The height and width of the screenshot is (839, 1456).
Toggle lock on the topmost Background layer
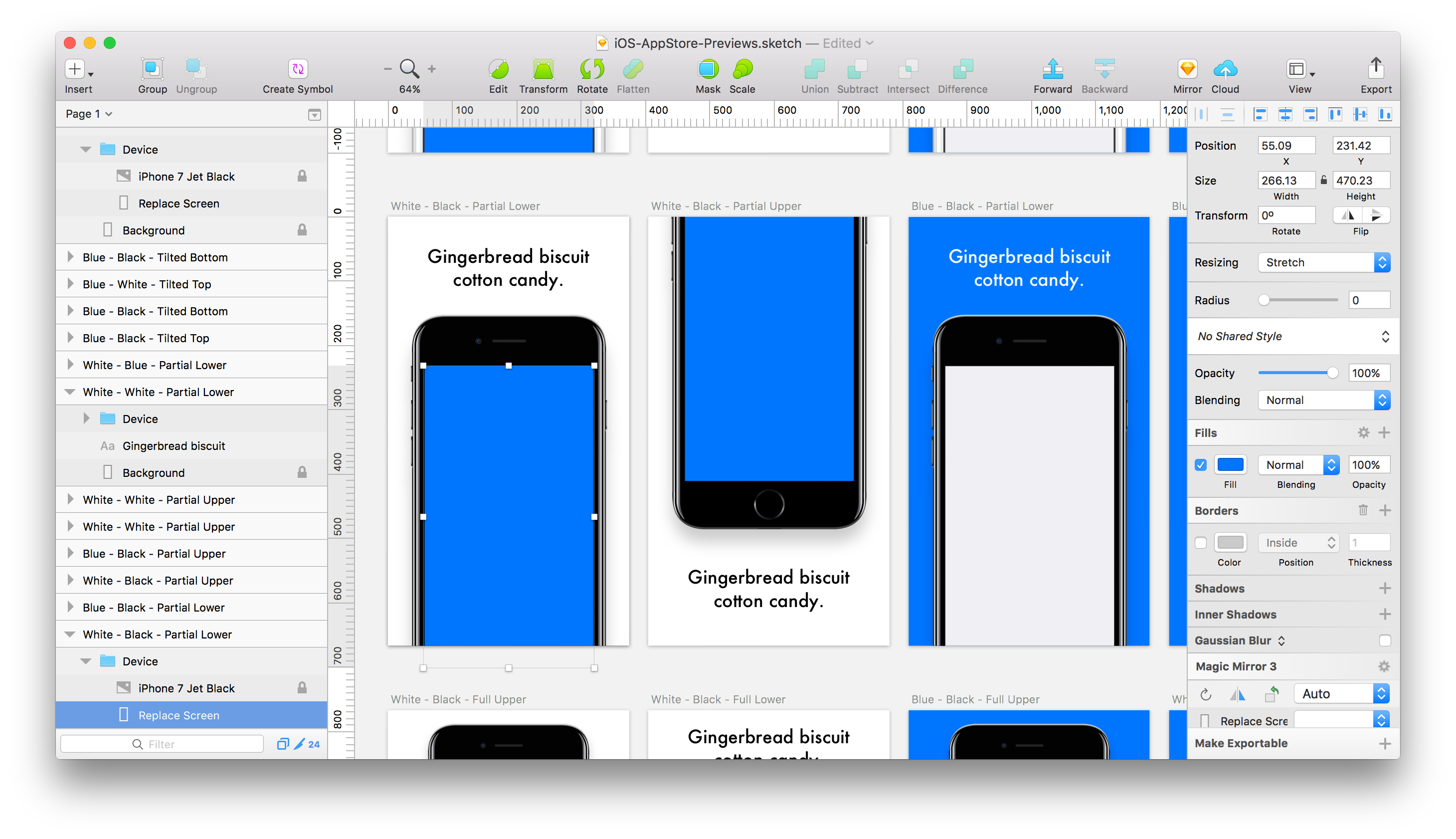pos(302,230)
